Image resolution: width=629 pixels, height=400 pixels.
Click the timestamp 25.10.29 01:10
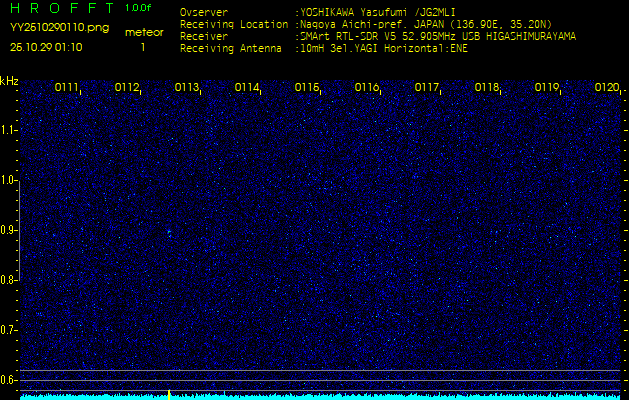(x=46, y=47)
